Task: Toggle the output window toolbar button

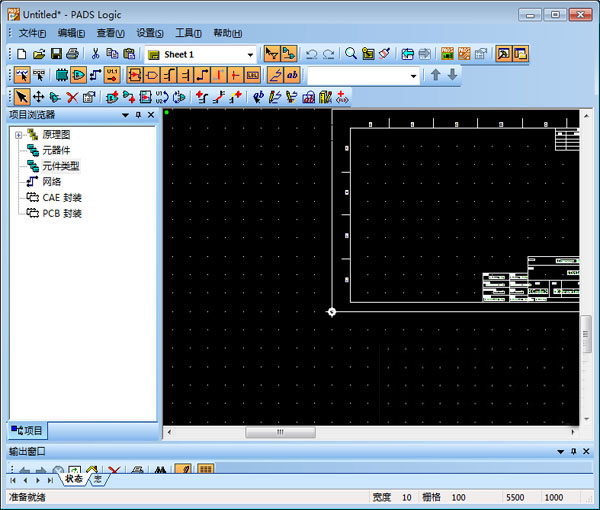Action: [x=520, y=54]
